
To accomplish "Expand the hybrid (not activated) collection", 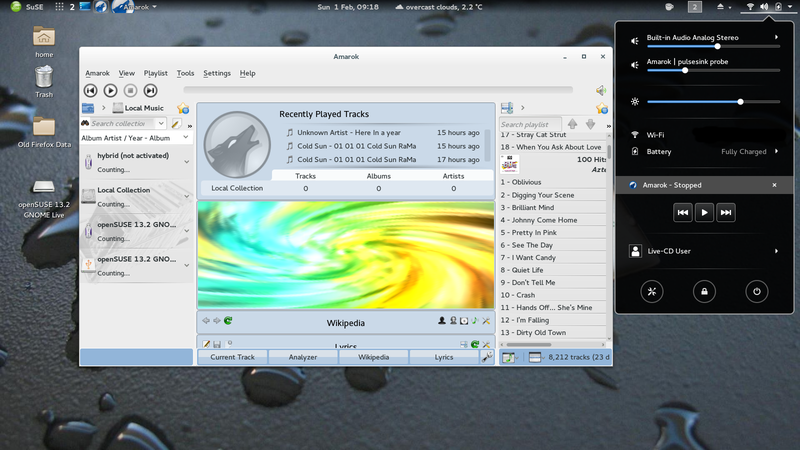I will tap(186, 162).
